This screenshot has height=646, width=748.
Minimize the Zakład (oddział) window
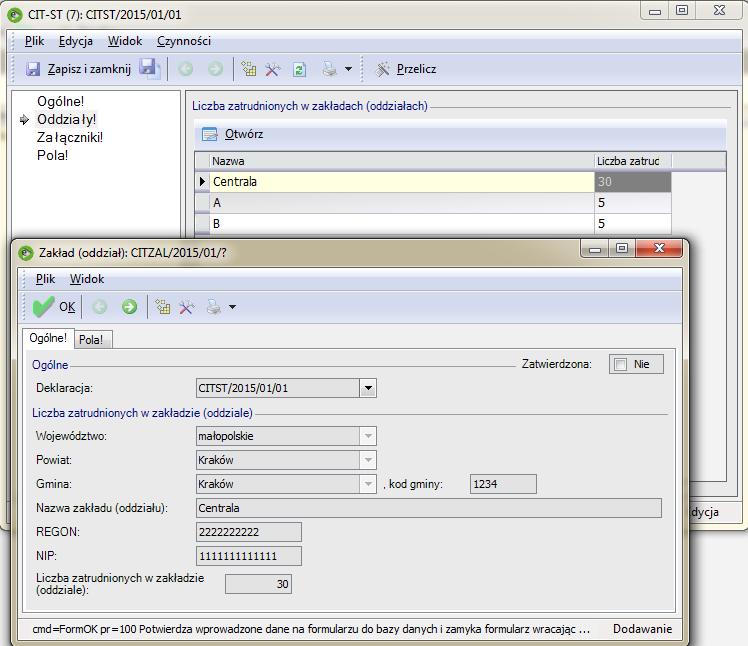click(x=594, y=248)
